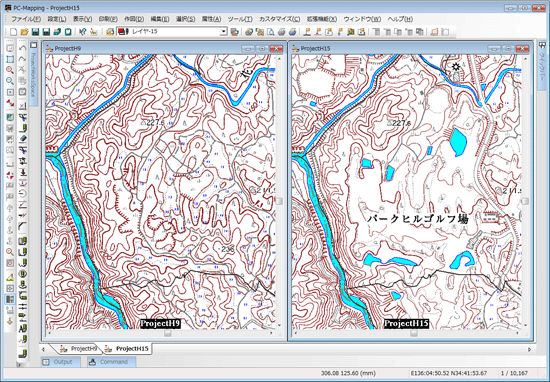The width and height of the screenshot is (550, 382).
Task: Open the ファイル(F) menu
Action: (x=26, y=19)
